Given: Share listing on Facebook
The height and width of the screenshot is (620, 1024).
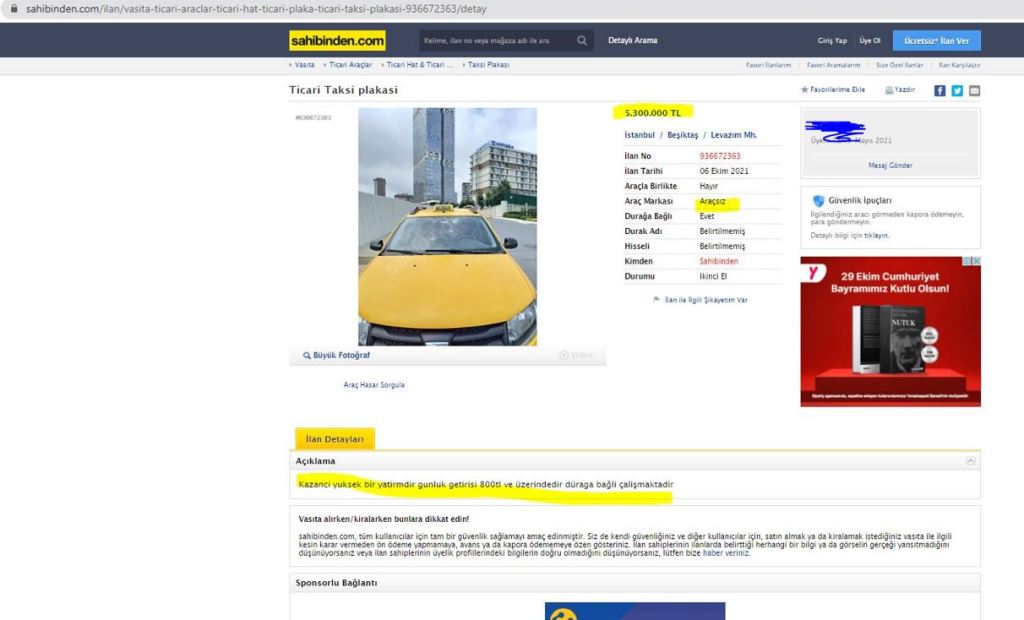Looking at the screenshot, I should click(940, 90).
